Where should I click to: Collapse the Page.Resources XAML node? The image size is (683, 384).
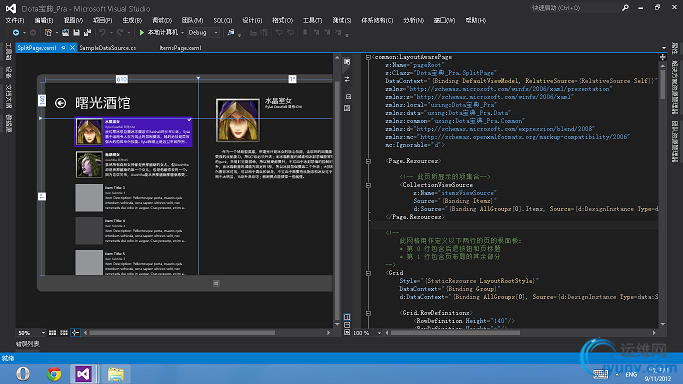pos(369,161)
